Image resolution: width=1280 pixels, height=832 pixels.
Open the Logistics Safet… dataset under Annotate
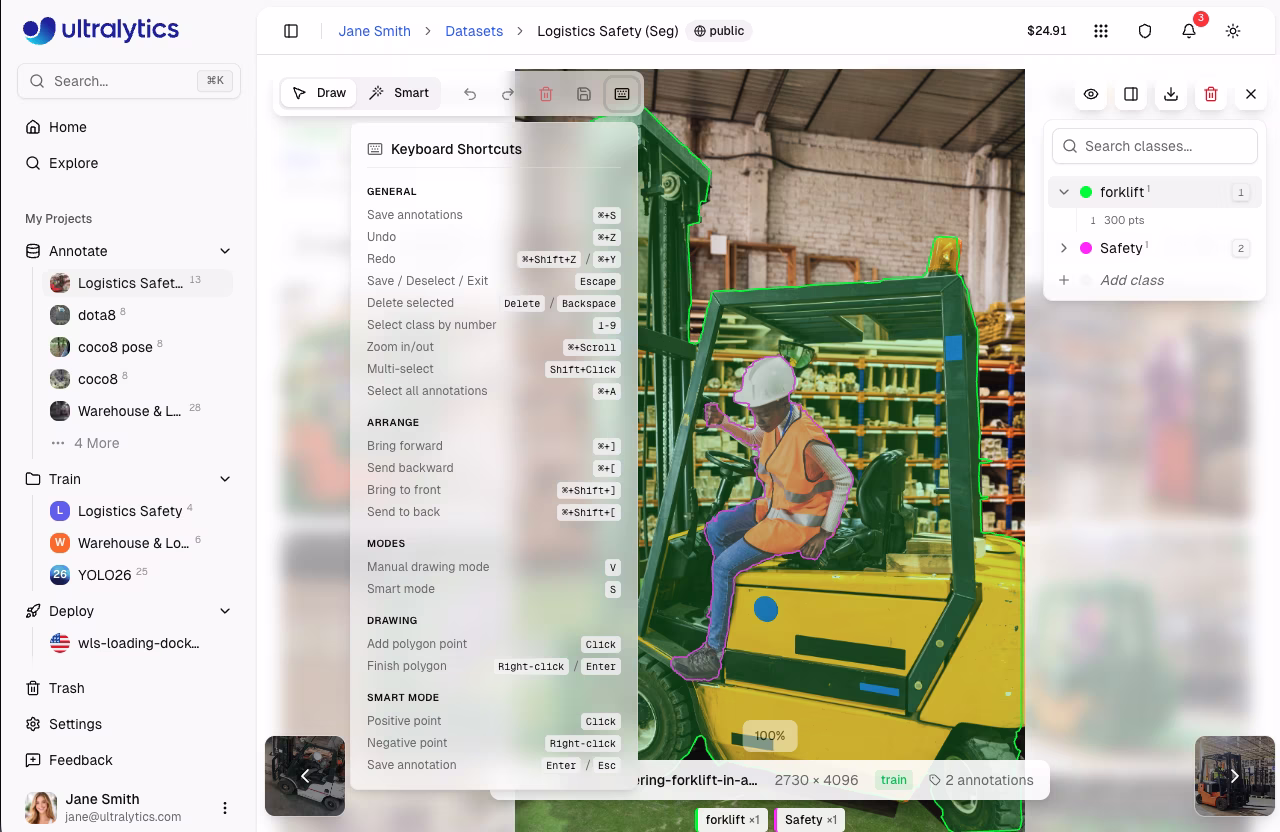pos(139,283)
